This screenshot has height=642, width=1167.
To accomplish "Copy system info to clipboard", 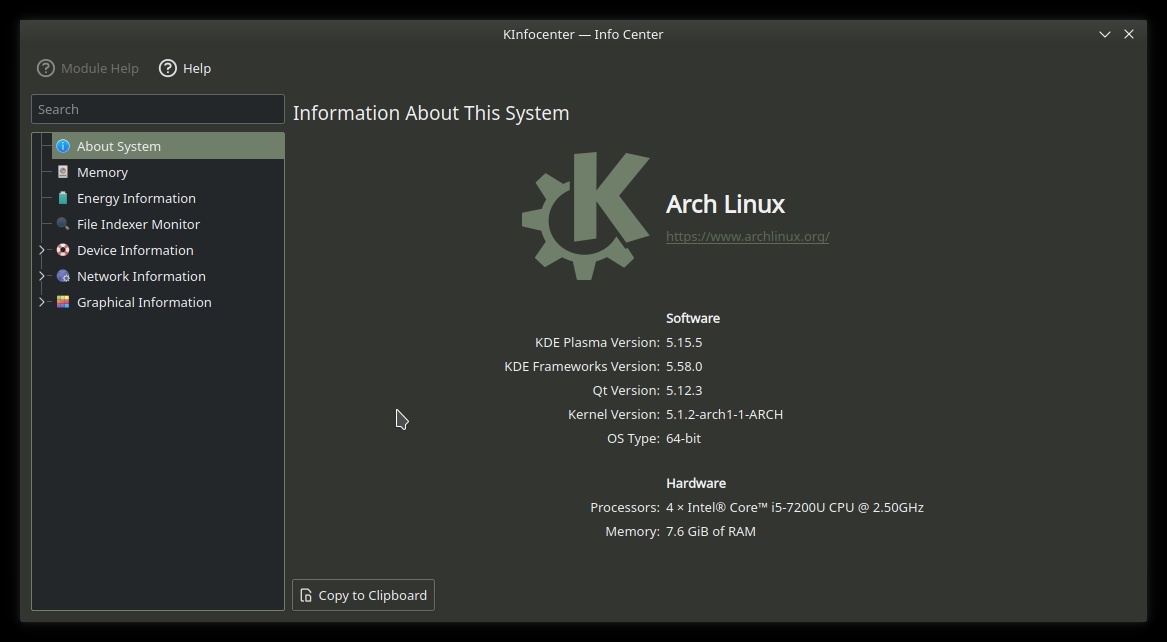I will click(x=363, y=595).
